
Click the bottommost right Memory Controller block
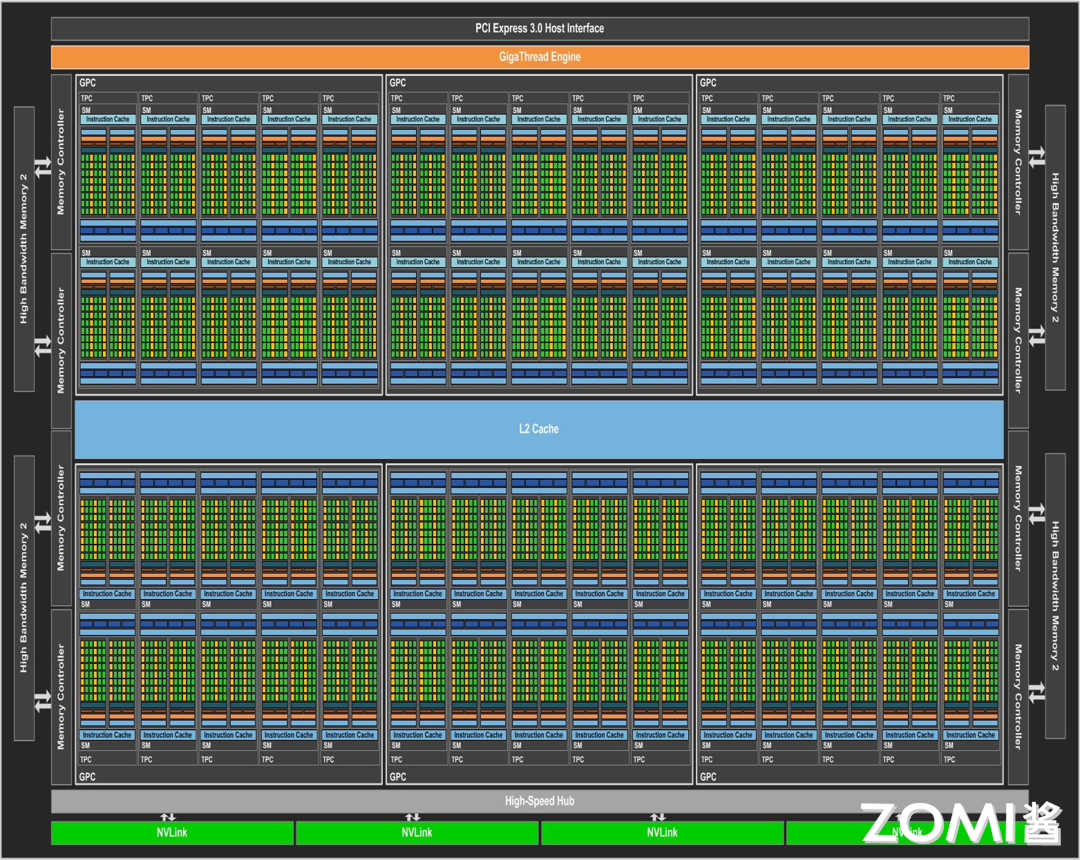point(1018,697)
